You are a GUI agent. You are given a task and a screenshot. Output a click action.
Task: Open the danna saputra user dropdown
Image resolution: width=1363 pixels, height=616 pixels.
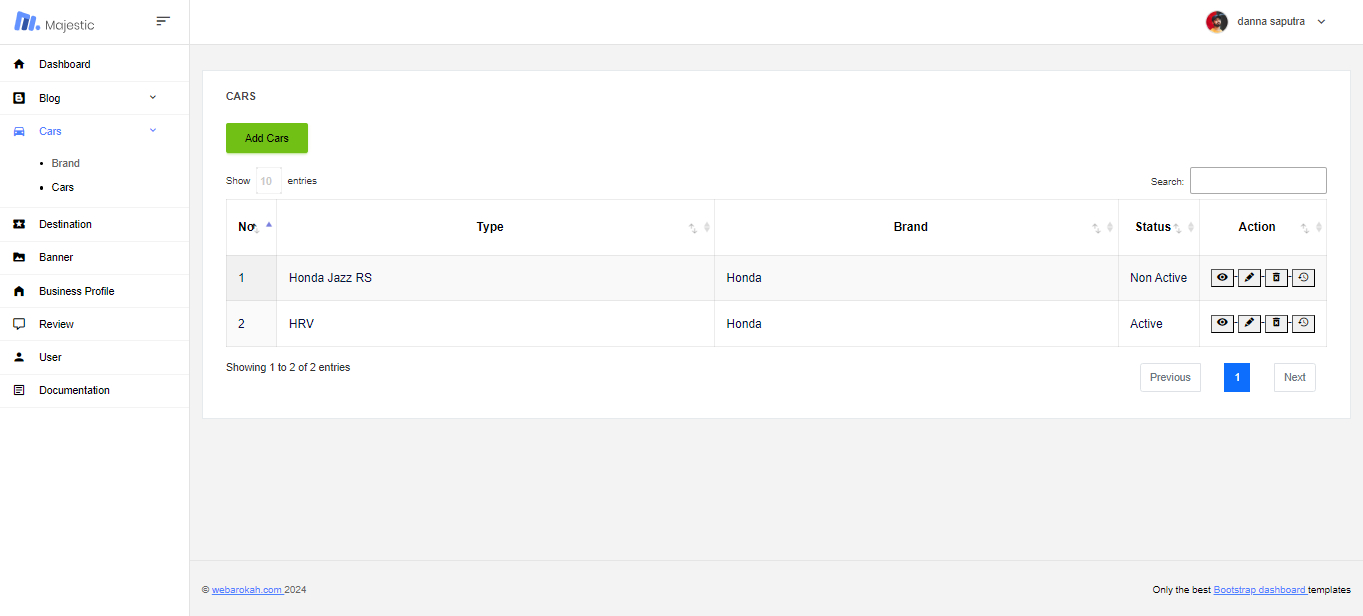pyautogui.click(x=1266, y=21)
